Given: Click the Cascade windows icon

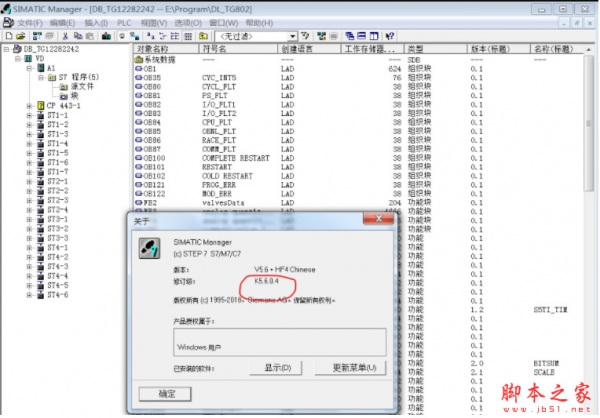Looking at the screenshot, I should coord(349,36).
